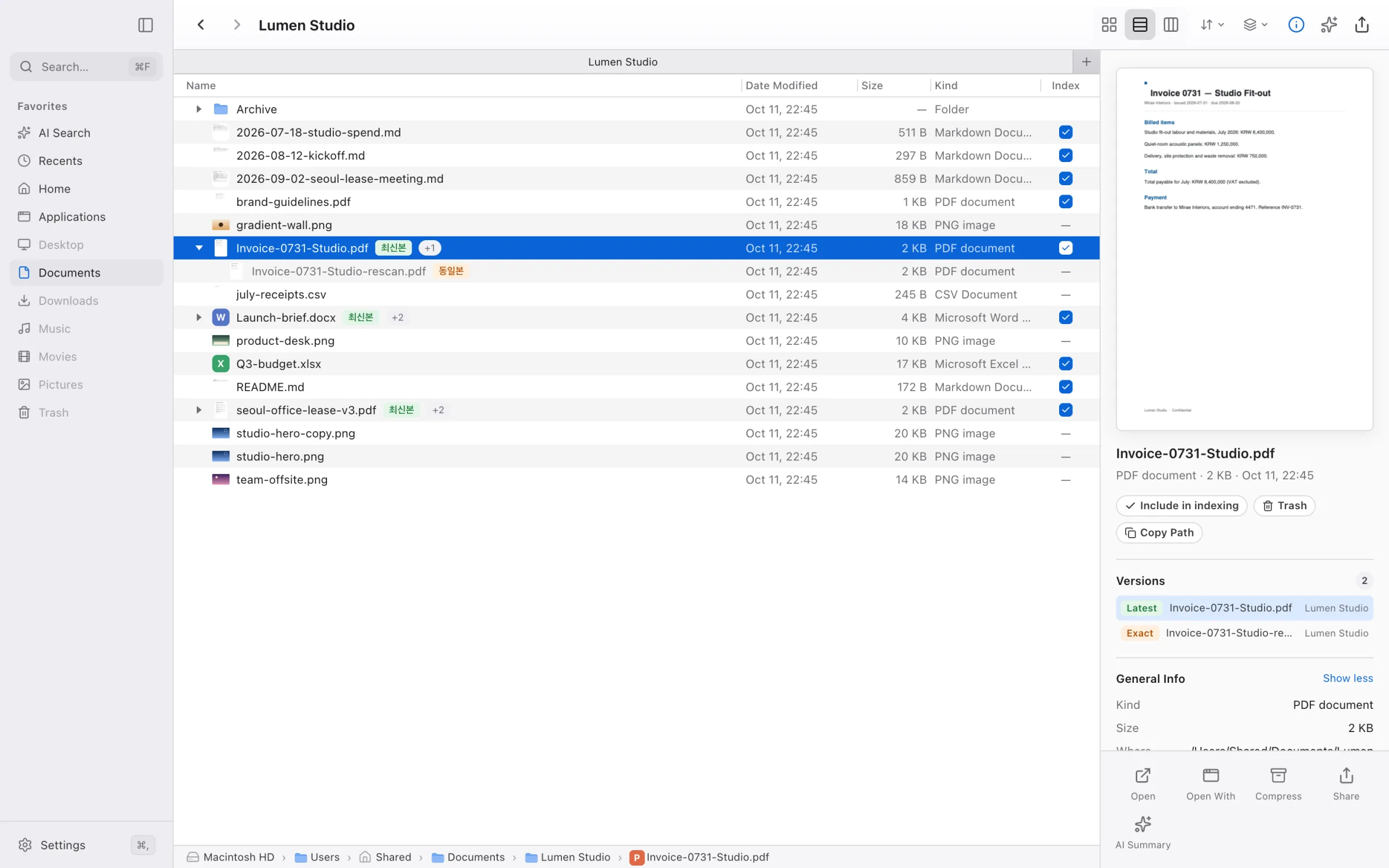
Task: Expand the Archive folder
Action: tap(199, 109)
